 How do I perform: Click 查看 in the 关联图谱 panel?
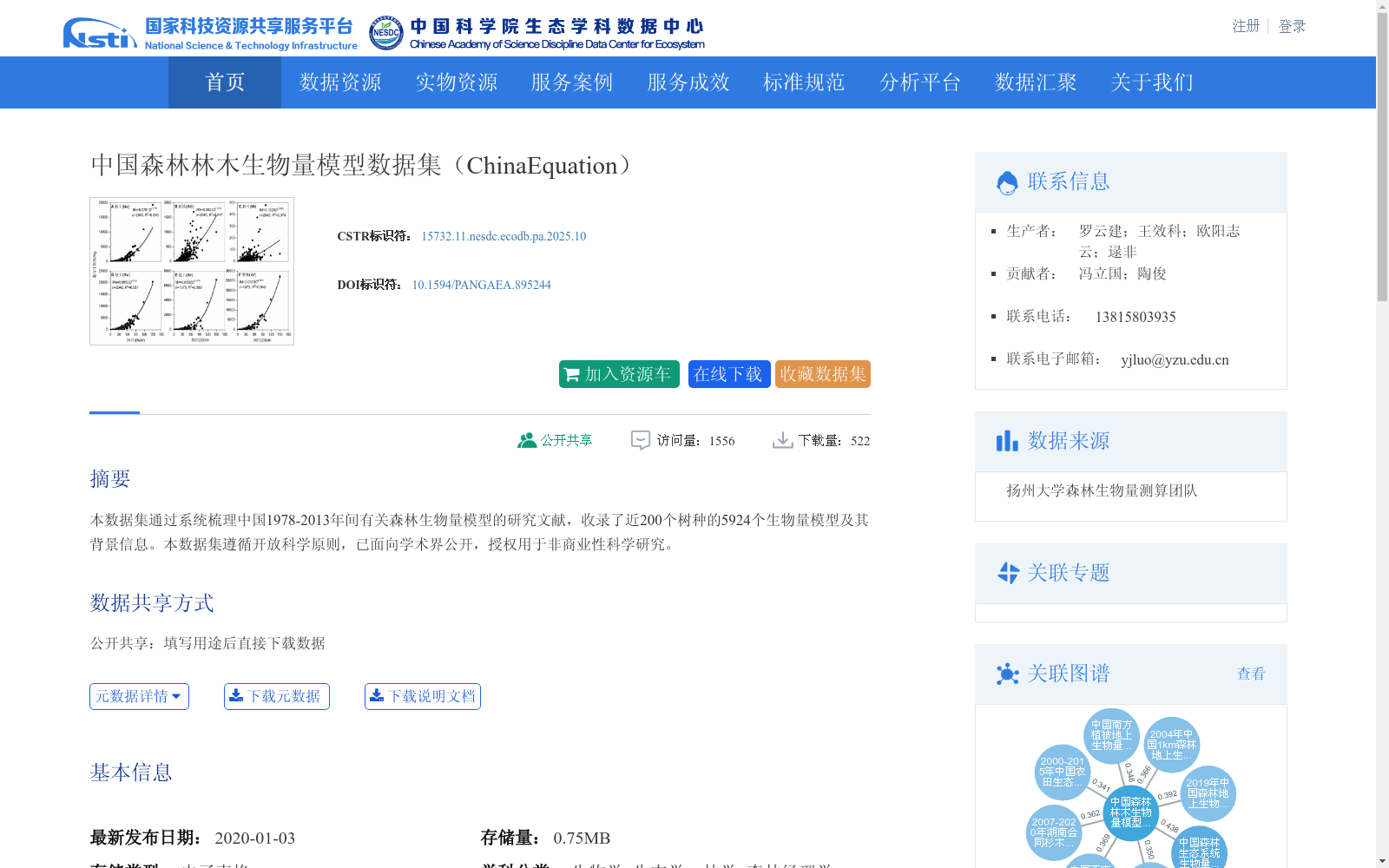[x=1251, y=674]
